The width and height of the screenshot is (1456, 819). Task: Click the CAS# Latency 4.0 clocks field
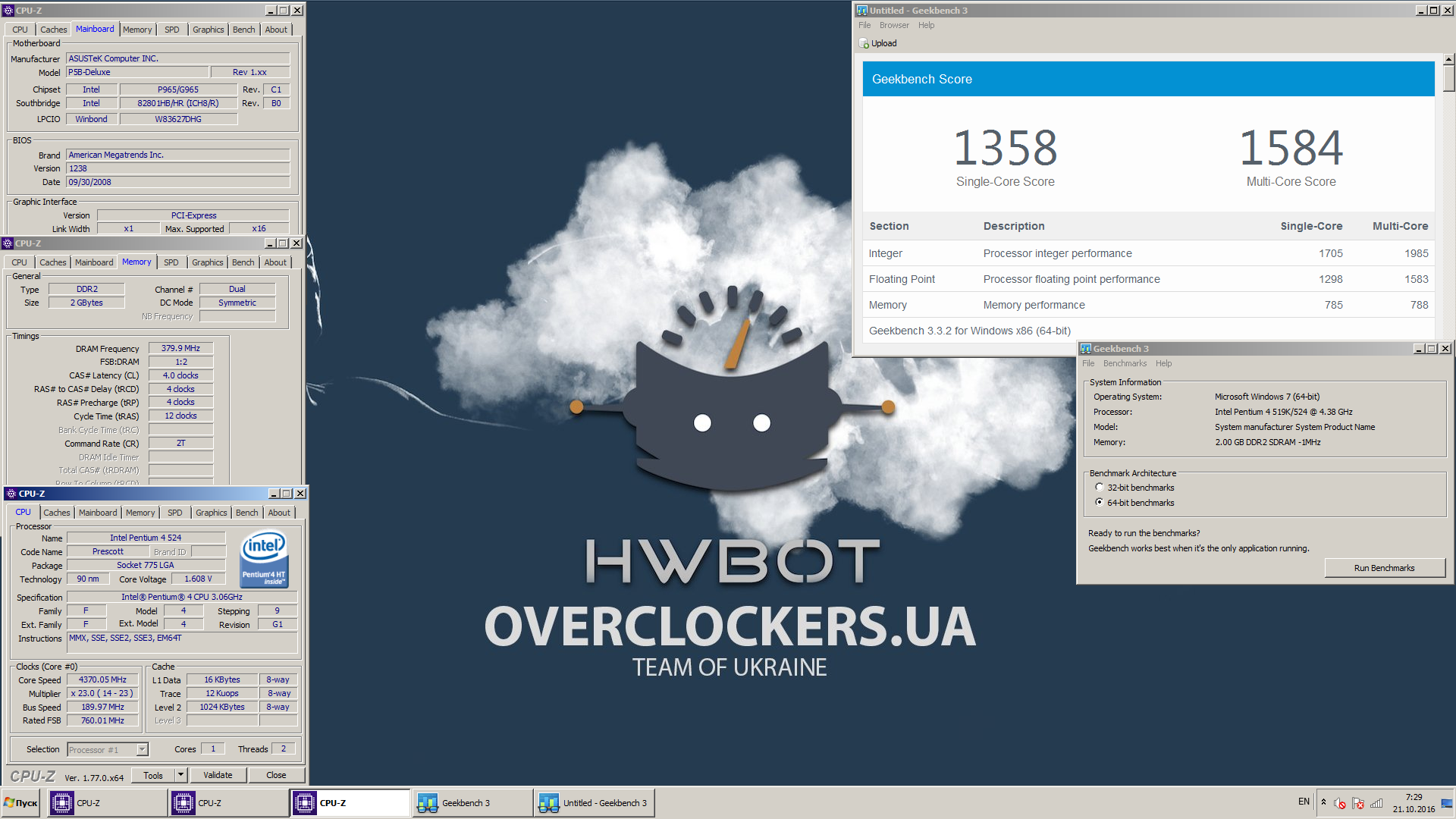(x=180, y=375)
